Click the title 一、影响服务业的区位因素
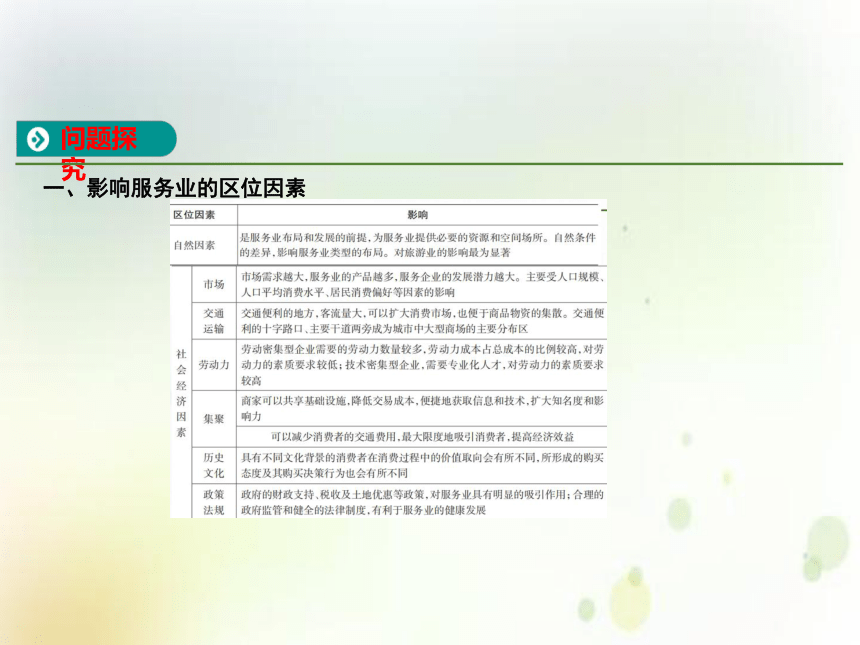 [174, 188]
